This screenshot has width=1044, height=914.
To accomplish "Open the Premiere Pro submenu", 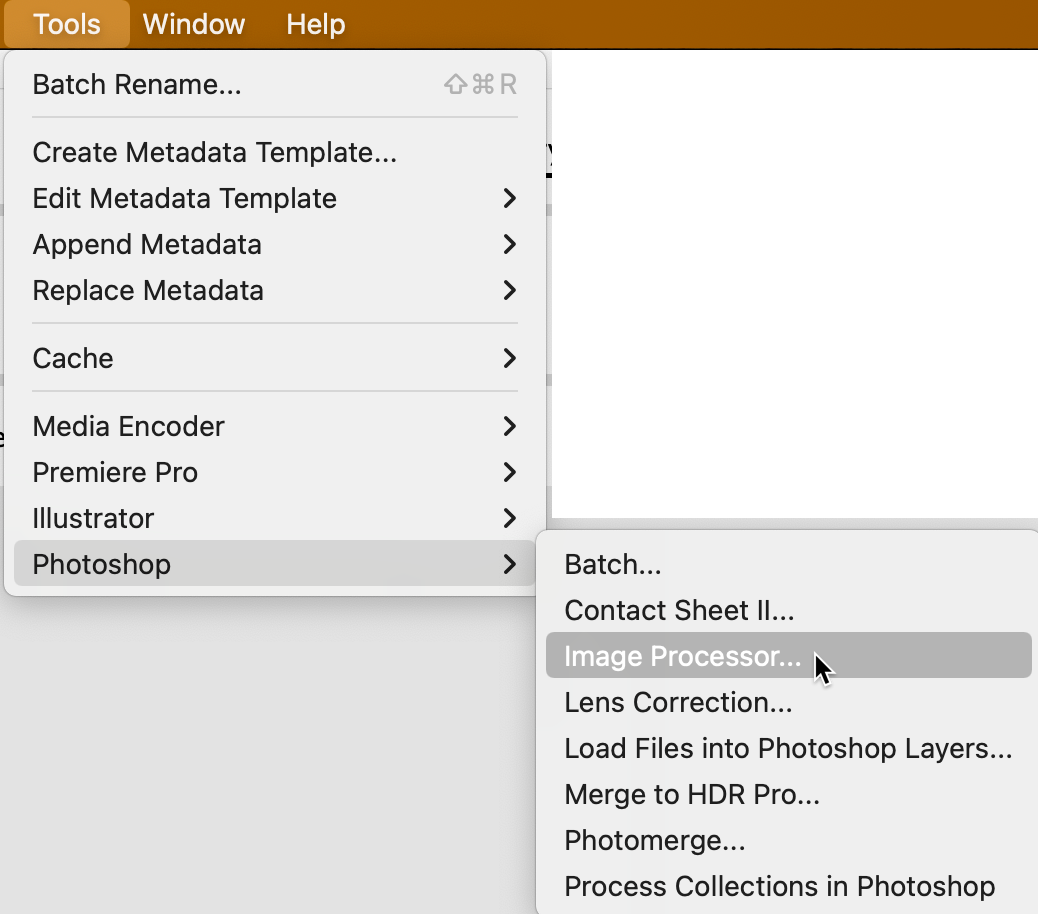I will (114, 472).
